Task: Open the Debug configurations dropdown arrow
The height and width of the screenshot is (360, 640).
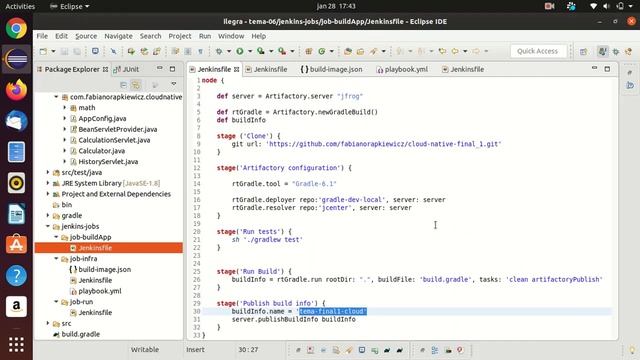Action: pyautogui.click(x=229, y=51)
